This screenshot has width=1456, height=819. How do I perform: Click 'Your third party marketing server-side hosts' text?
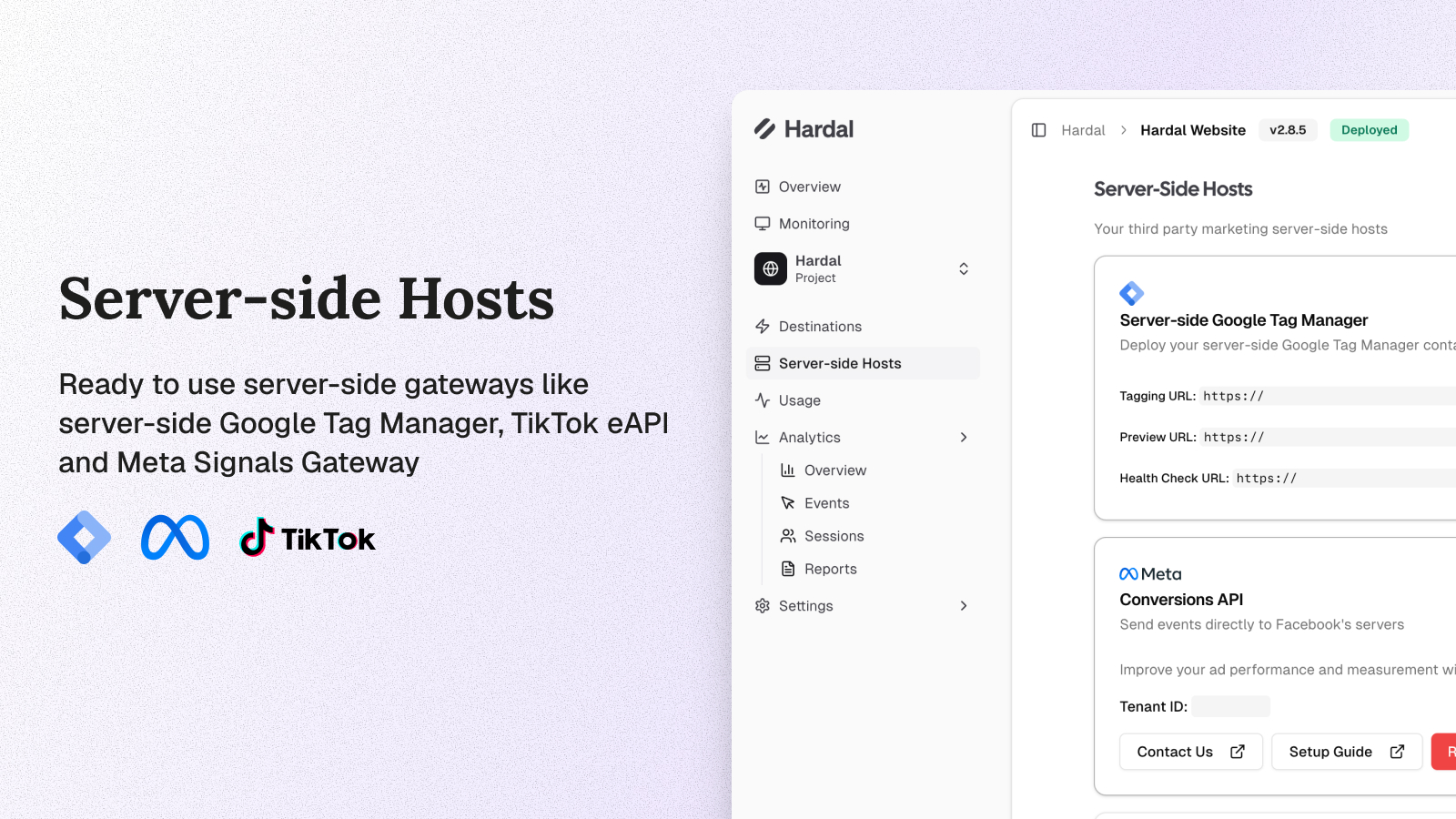(x=1240, y=229)
